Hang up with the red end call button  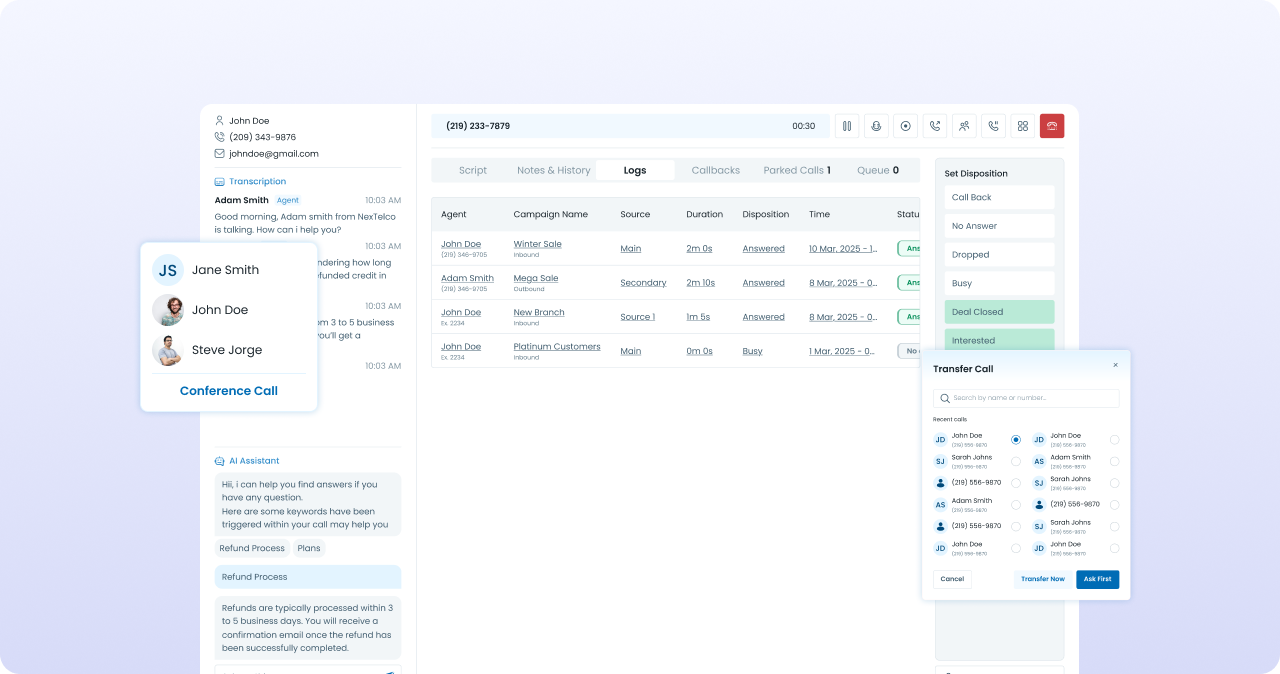(1052, 126)
